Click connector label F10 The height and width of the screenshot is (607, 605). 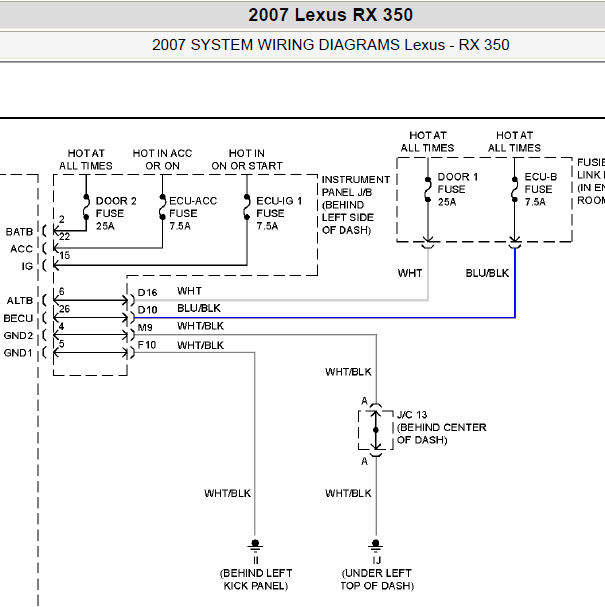[x=147, y=345]
